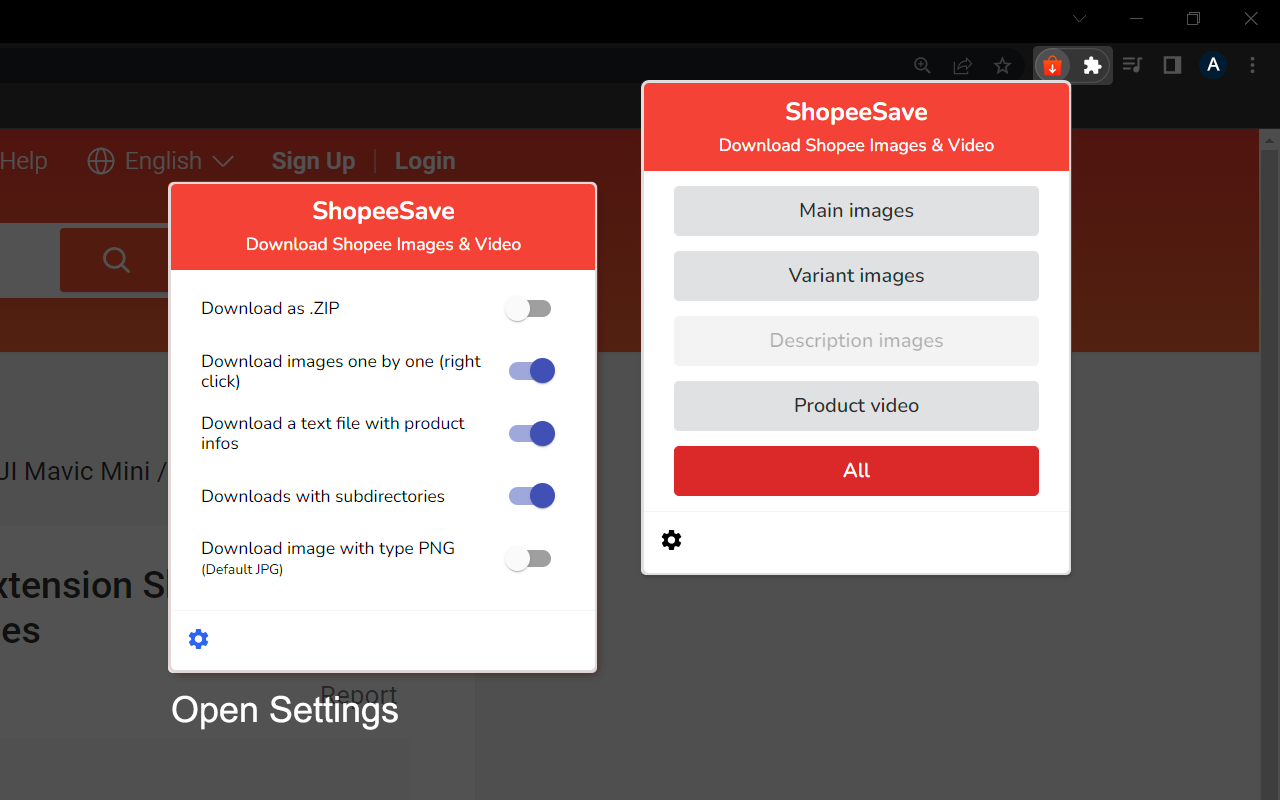The height and width of the screenshot is (800, 1280).
Task: Open the browser three-dot menu
Action: click(x=1252, y=64)
